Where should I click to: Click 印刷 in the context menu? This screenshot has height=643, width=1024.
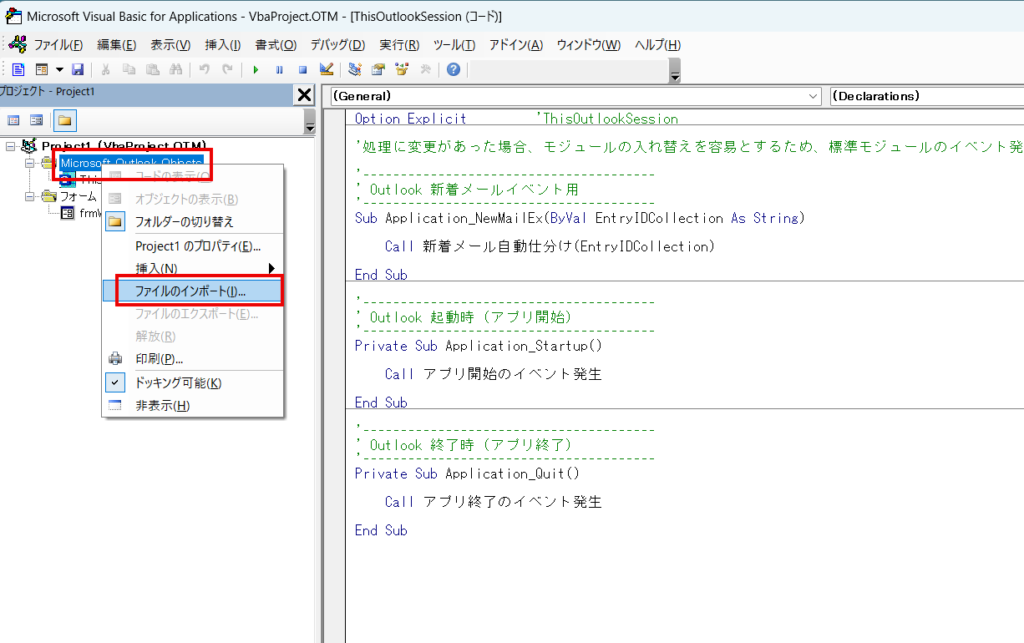point(158,359)
